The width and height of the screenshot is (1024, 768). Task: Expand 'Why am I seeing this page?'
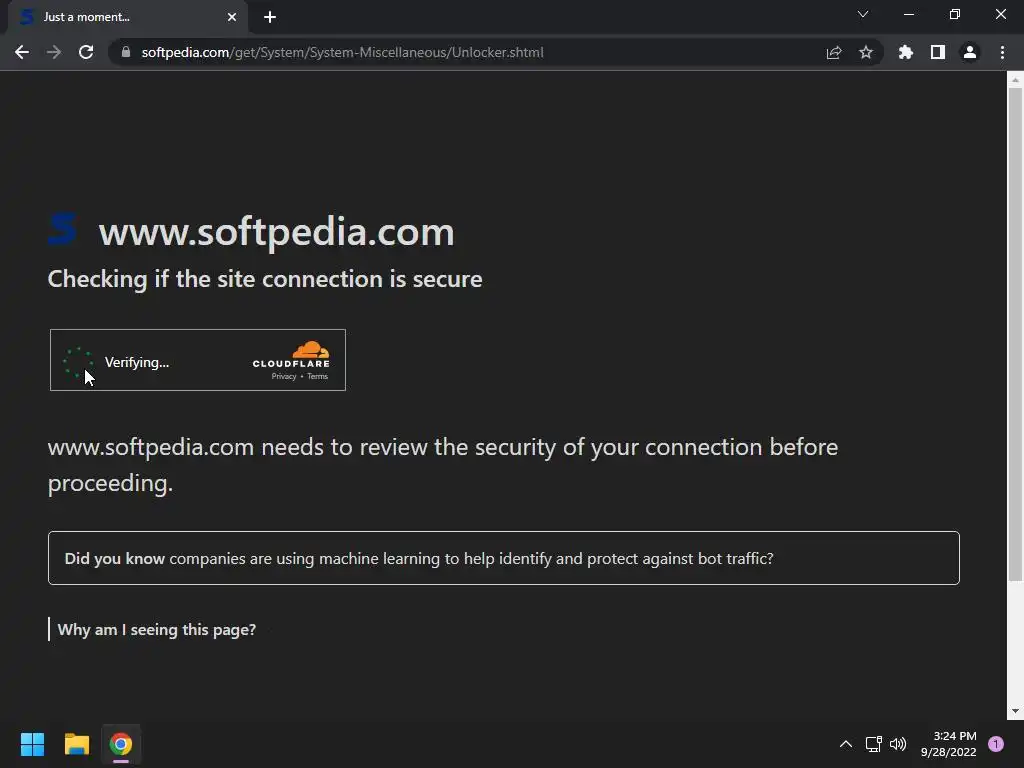tap(157, 629)
